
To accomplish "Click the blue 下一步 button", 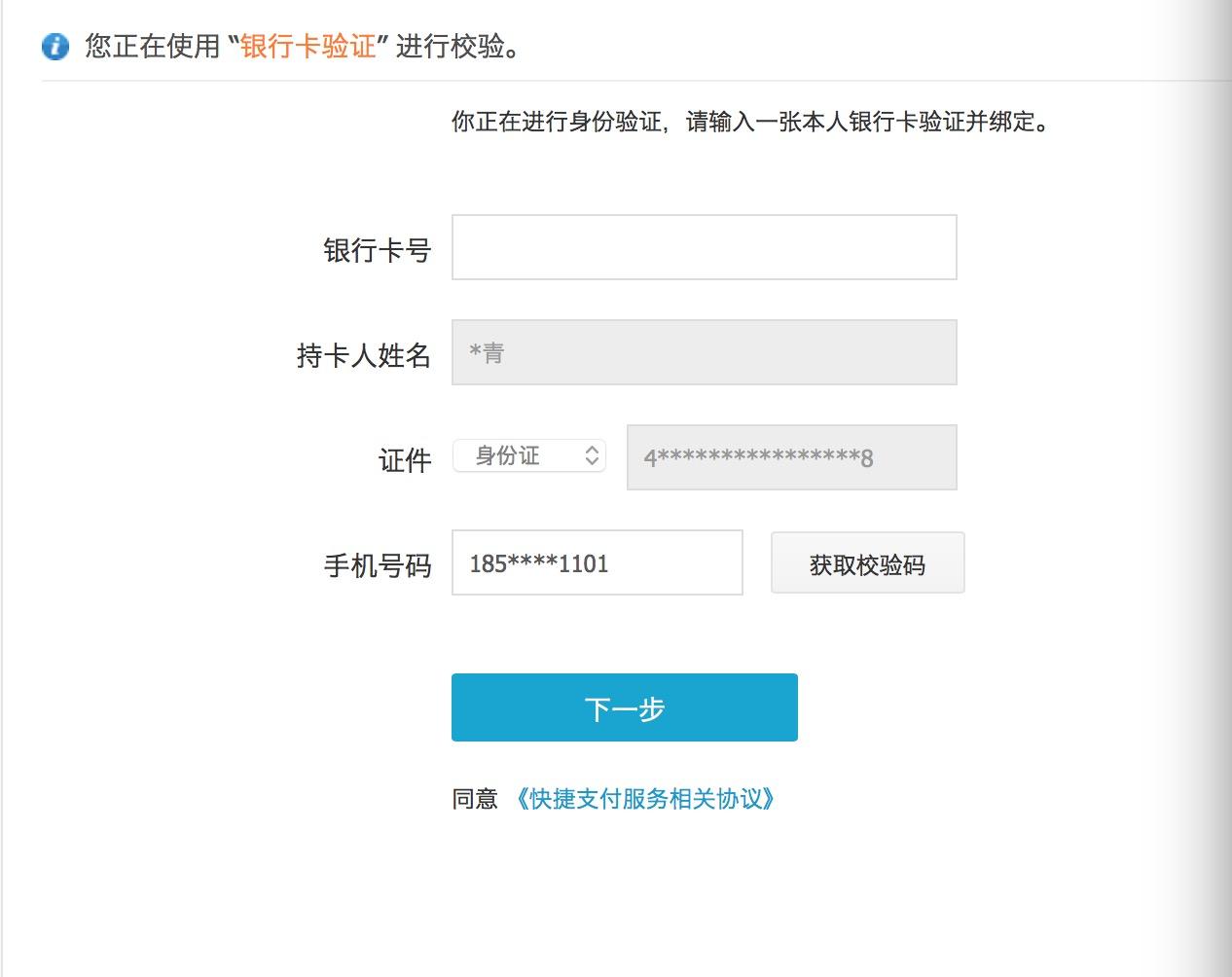I will click(624, 707).
